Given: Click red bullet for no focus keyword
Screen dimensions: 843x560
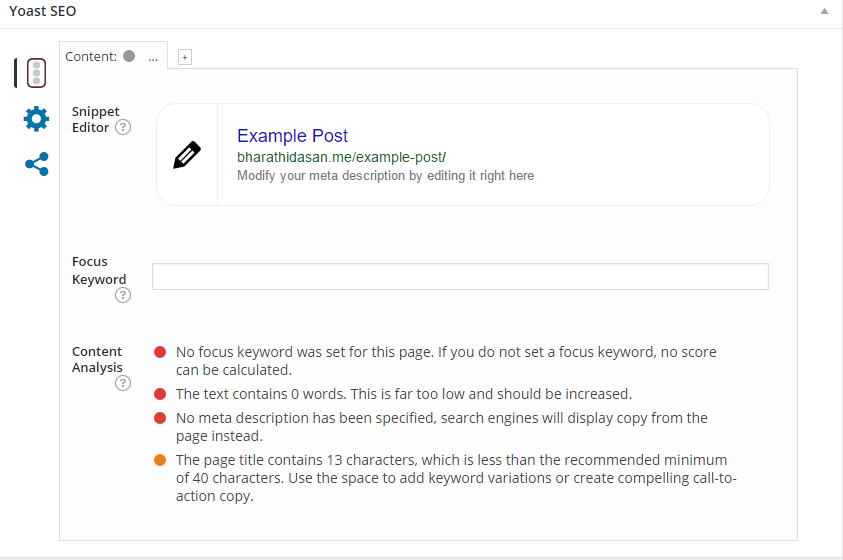Looking at the screenshot, I should point(160,352).
